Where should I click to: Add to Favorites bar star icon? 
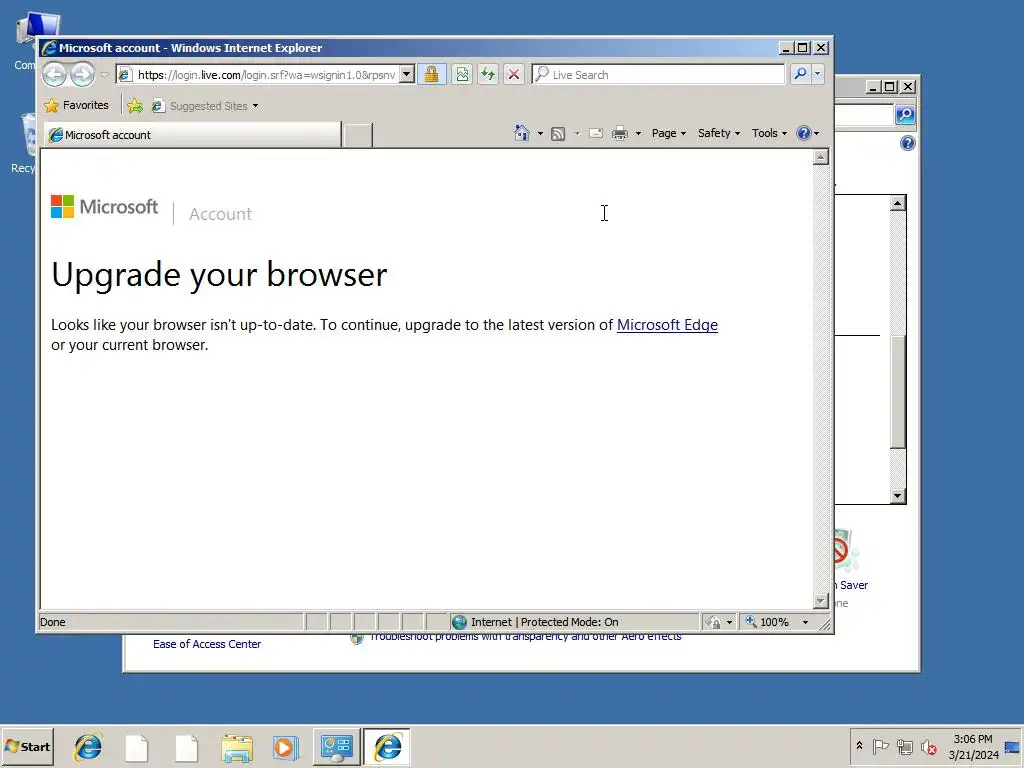click(x=135, y=106)
